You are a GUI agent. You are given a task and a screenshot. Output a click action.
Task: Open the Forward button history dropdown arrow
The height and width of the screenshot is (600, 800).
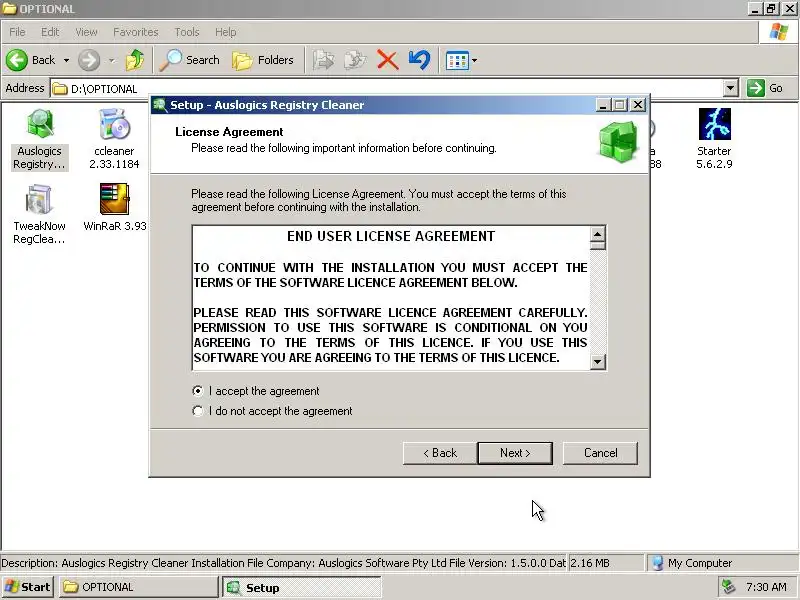coord(111,61)
